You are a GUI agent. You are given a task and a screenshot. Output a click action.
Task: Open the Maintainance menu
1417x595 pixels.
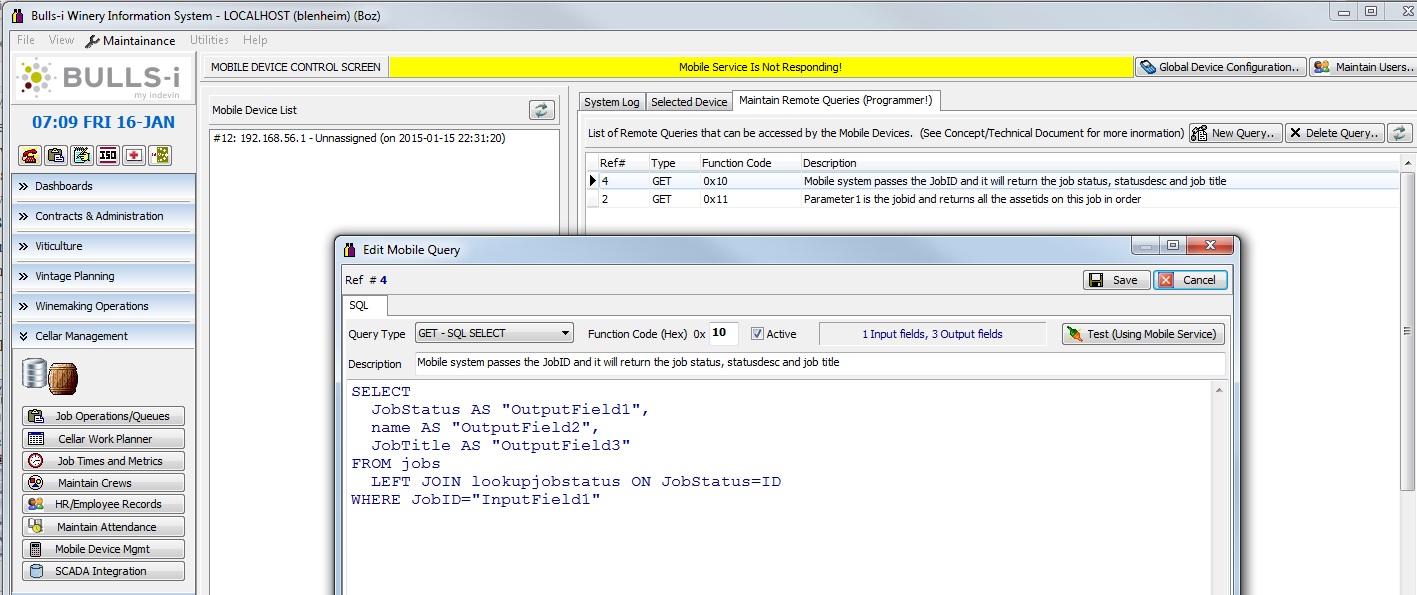click(130, 41)
